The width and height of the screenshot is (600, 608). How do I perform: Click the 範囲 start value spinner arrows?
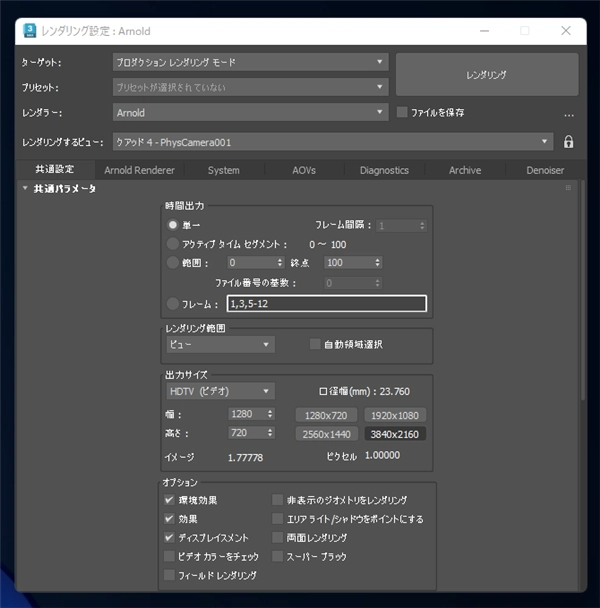point(280,263)
